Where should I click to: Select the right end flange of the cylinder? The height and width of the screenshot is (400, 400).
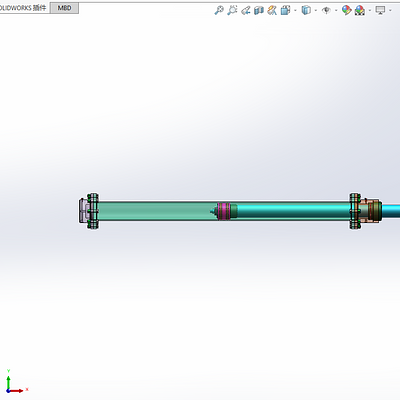coord(355,211)
